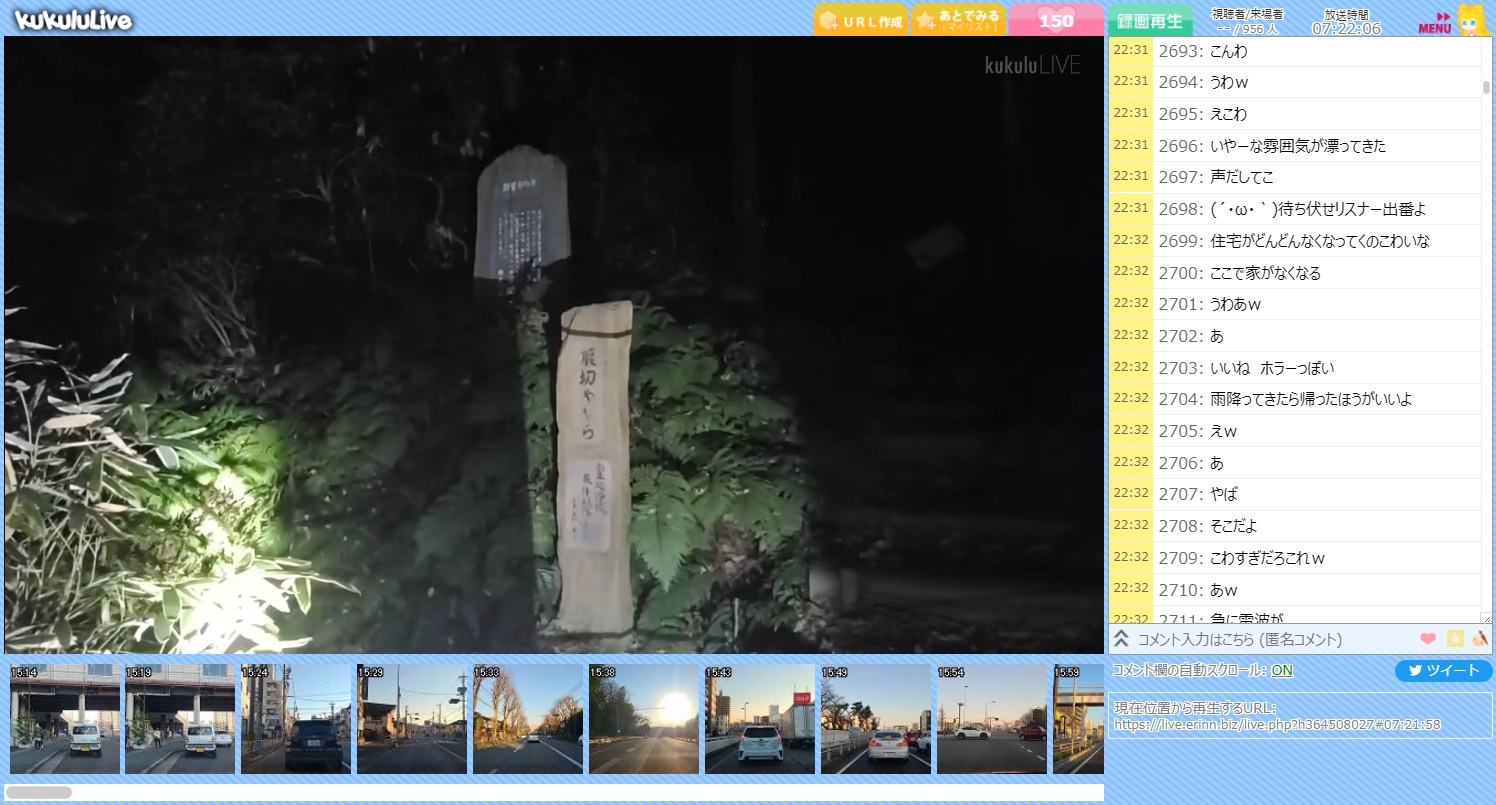Click the video player area
The width and height of the screenshot is (1496, 805).
click(x=554, y=345)
